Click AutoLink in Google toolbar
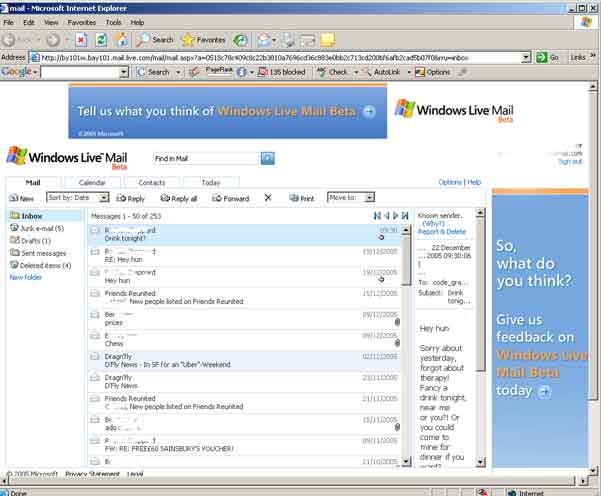Image resolution: width=601 pixels, height=496 pixels. pos(381,72)
